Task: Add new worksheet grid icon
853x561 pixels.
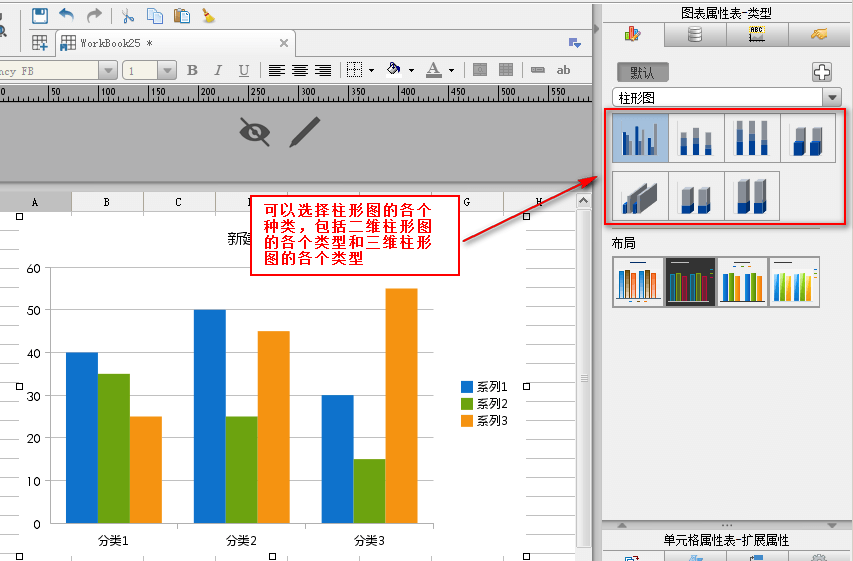Action: (40, 42)
